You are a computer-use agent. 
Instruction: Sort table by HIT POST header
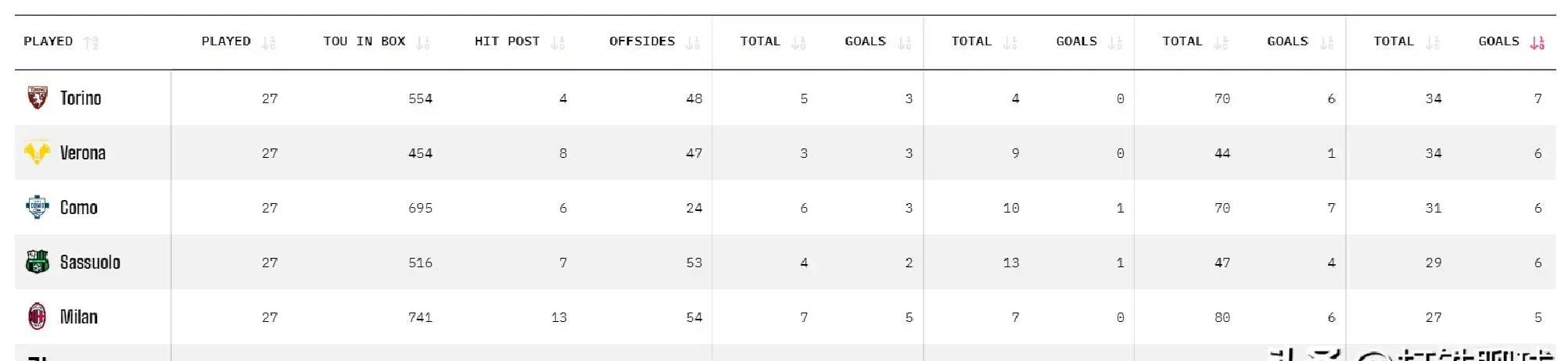[507, 41]
